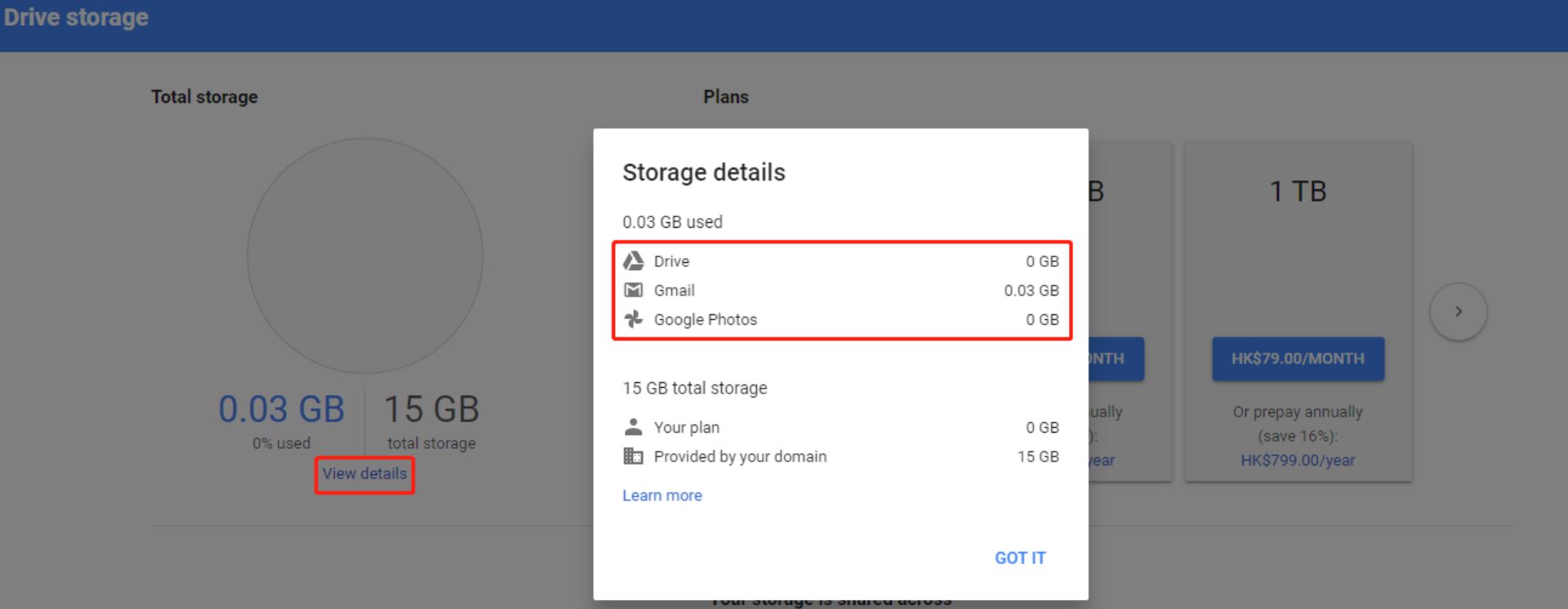The width and height of the screenshot is (1568, 609).
Task: Click the Your plan person icon
Action: (x=634, y=427)
